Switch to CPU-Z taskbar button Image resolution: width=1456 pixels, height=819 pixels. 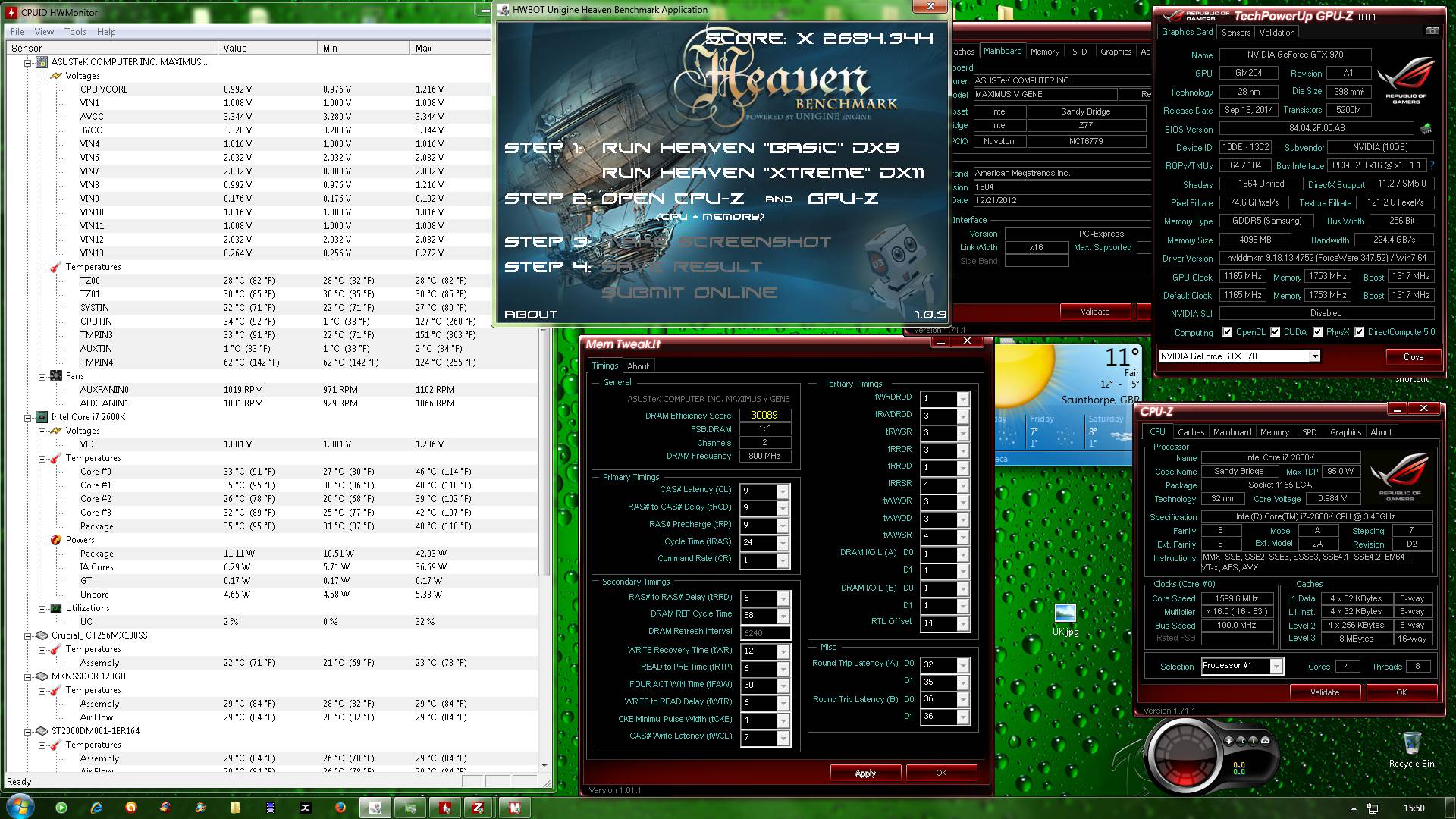point(479,808)
